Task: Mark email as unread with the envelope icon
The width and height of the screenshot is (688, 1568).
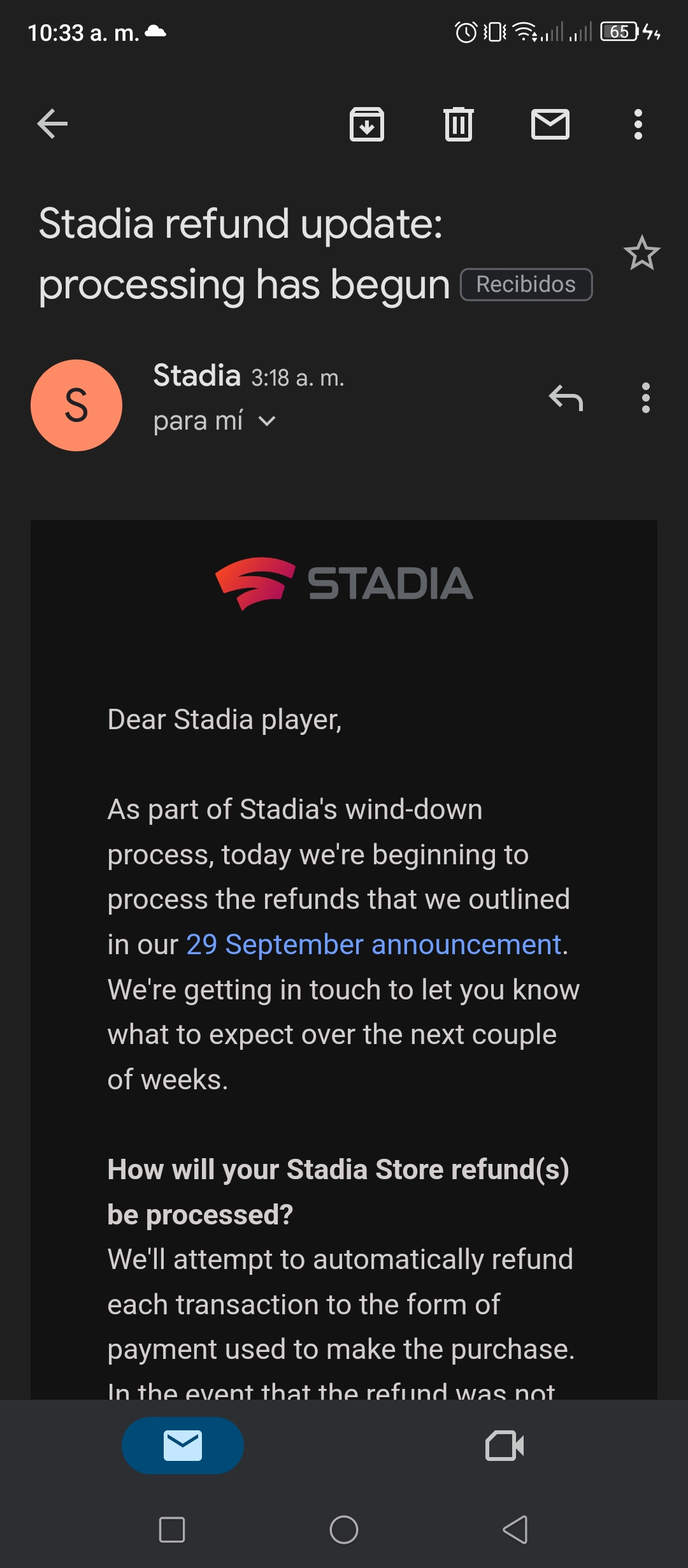Action: [550, 124]
